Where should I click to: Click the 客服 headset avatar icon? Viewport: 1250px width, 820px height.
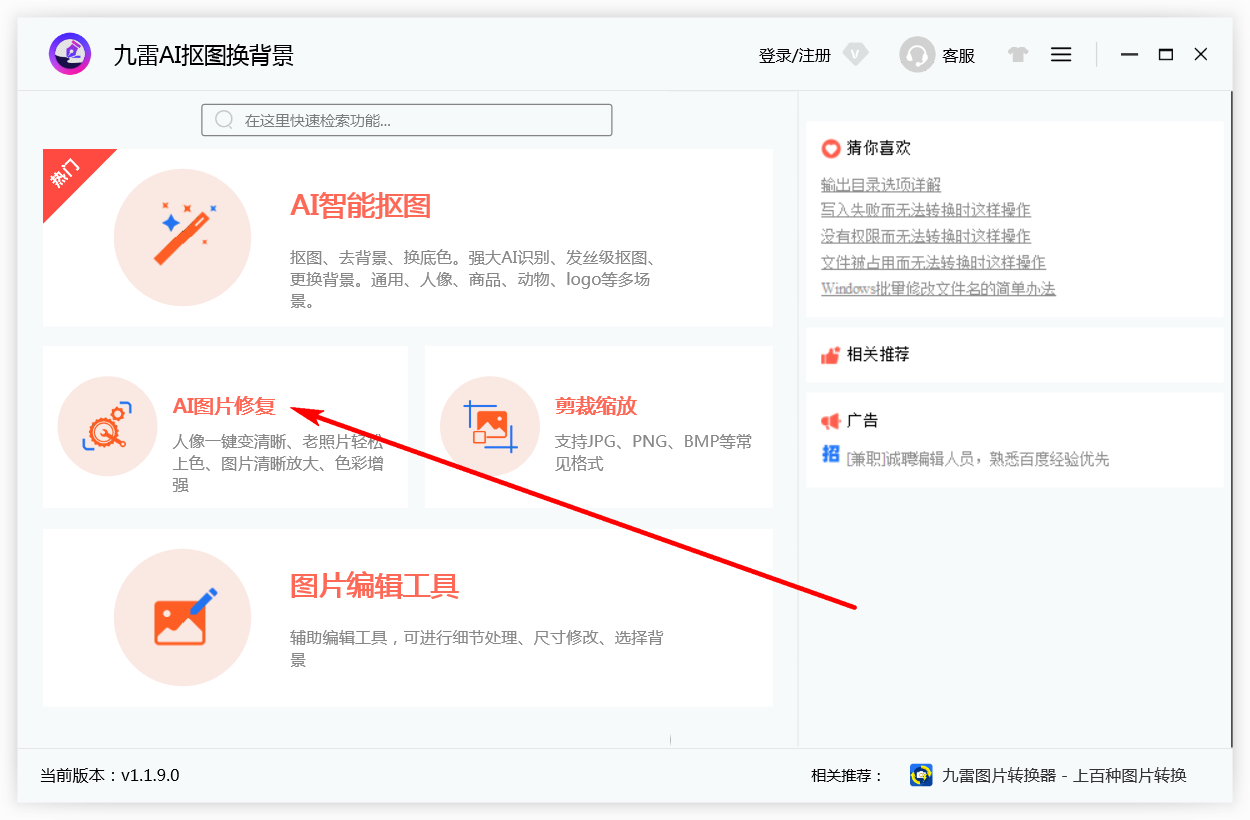917,55
